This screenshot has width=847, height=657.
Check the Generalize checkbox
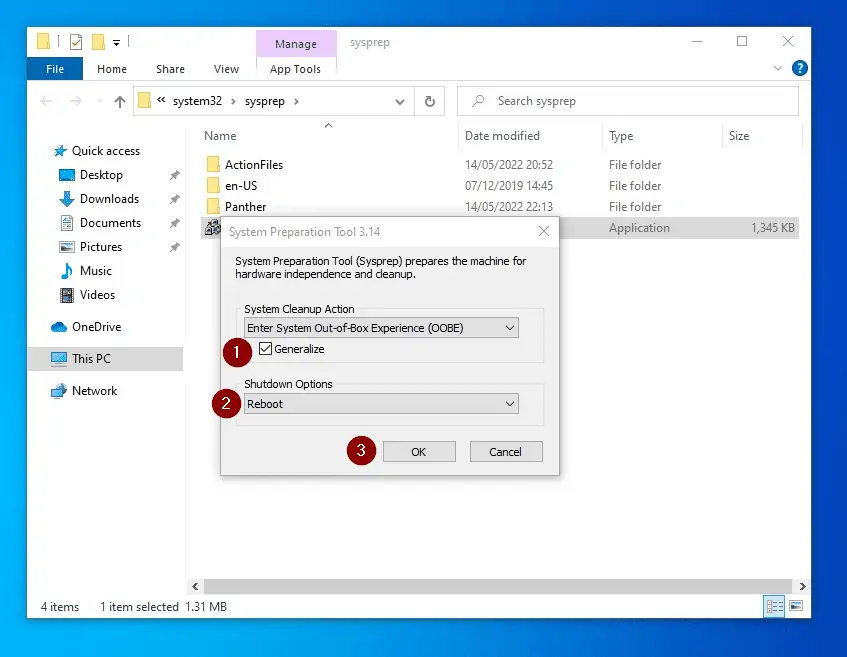[265, 348]
